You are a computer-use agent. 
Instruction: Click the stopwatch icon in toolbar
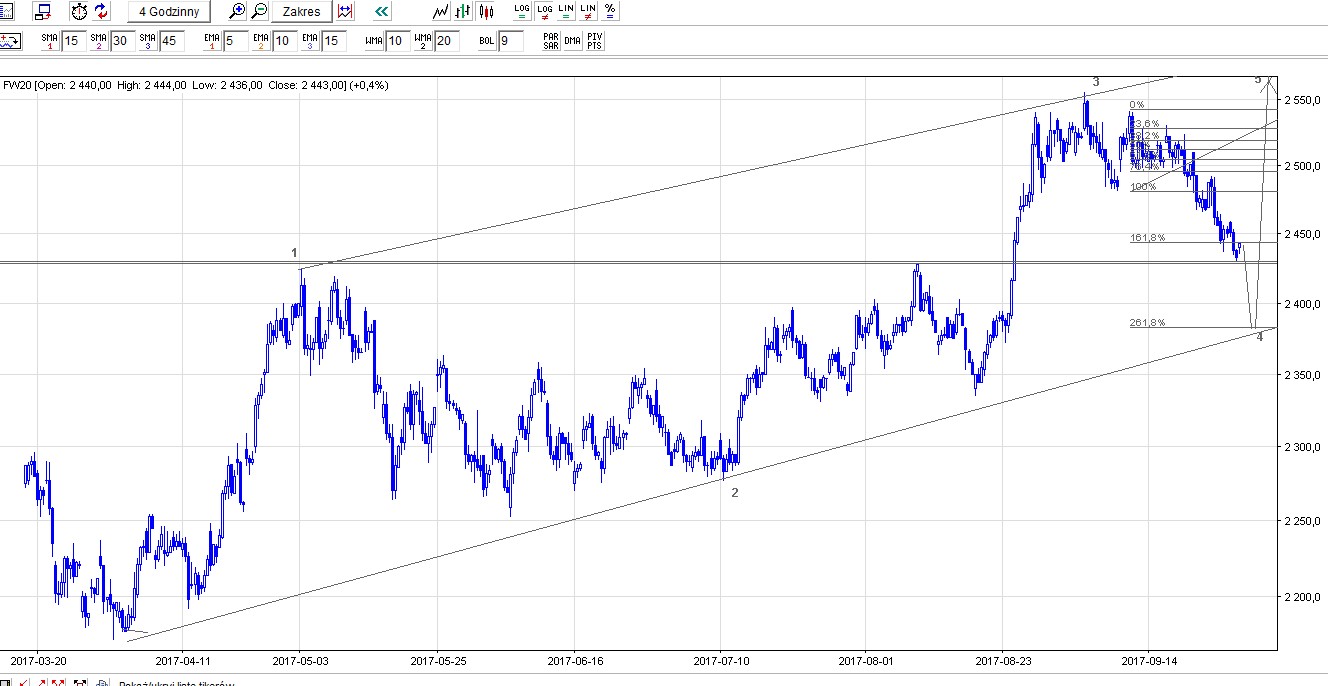(79, 12)
